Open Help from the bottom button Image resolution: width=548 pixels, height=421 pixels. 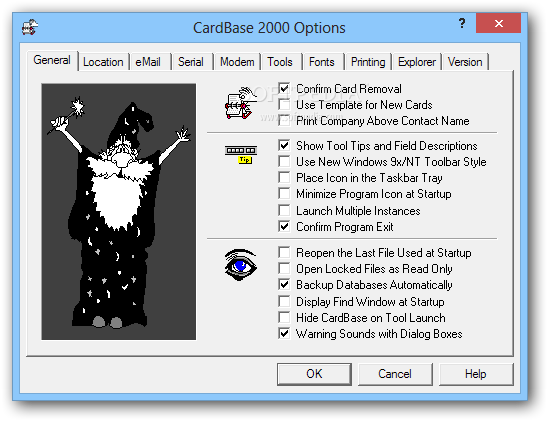pyautogui.click(x=476, y=374)
